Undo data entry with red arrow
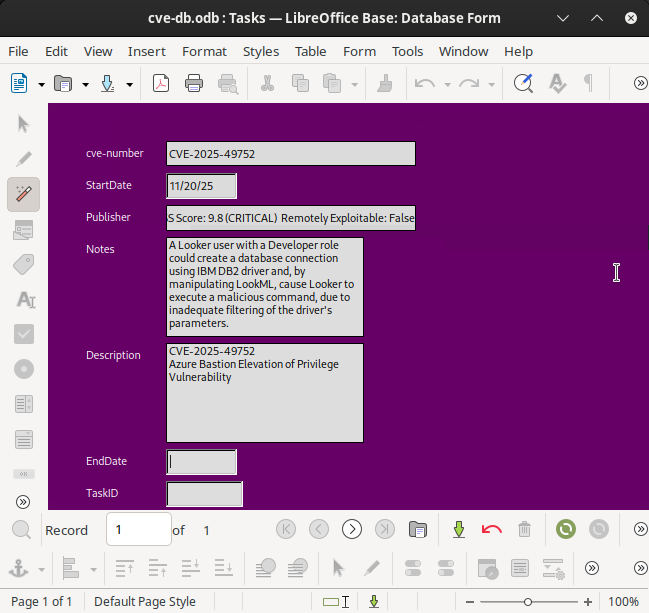This screenshot has height=613, width=649. coord(491,530)
